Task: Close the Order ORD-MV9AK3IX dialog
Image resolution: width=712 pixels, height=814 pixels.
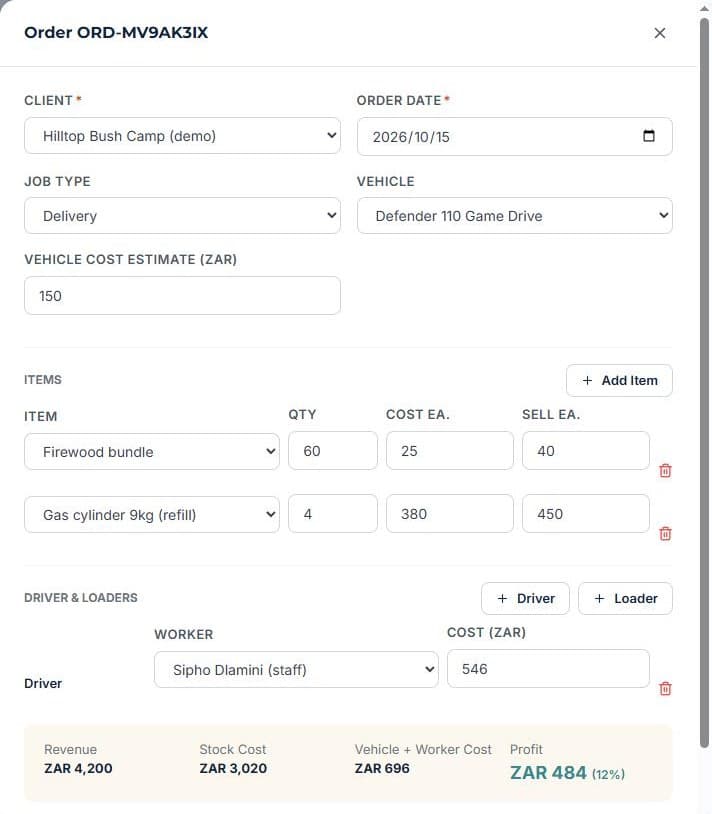Action: pos(660,33)
